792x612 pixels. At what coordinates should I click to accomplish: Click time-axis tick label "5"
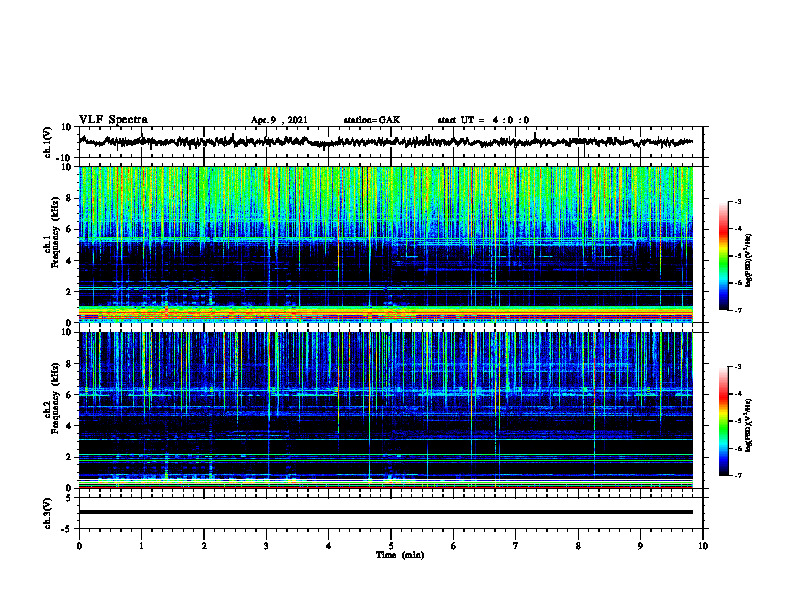tap(391, 546)
